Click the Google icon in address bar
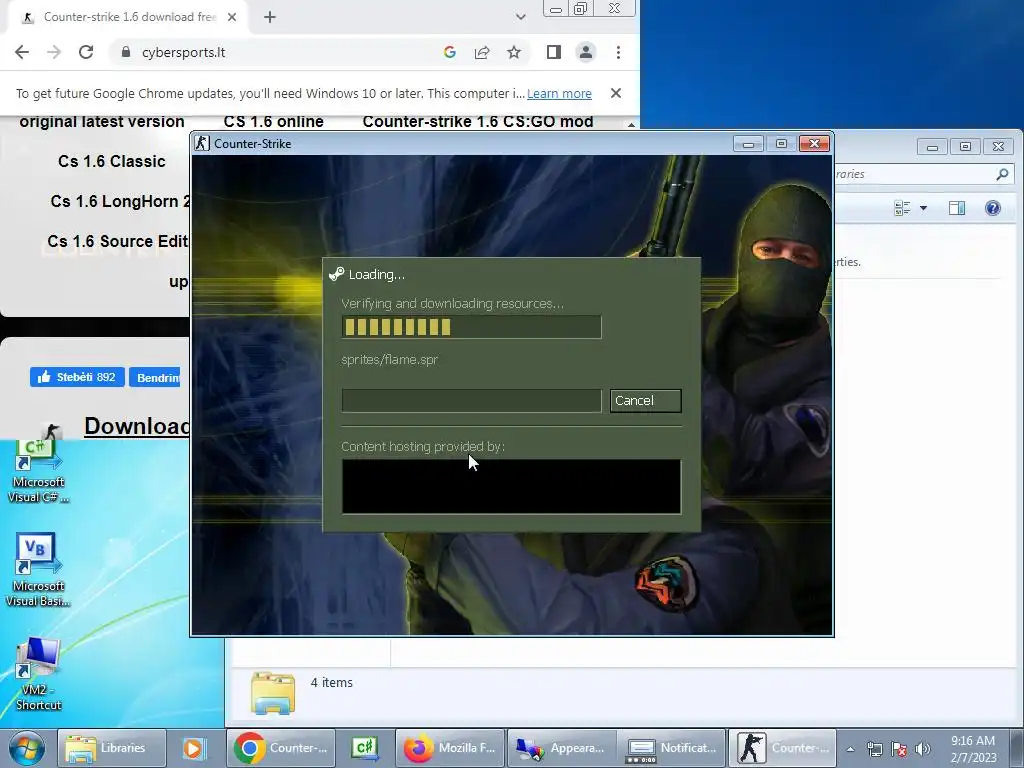1024x768 pixels. click(x=449, y=52)
